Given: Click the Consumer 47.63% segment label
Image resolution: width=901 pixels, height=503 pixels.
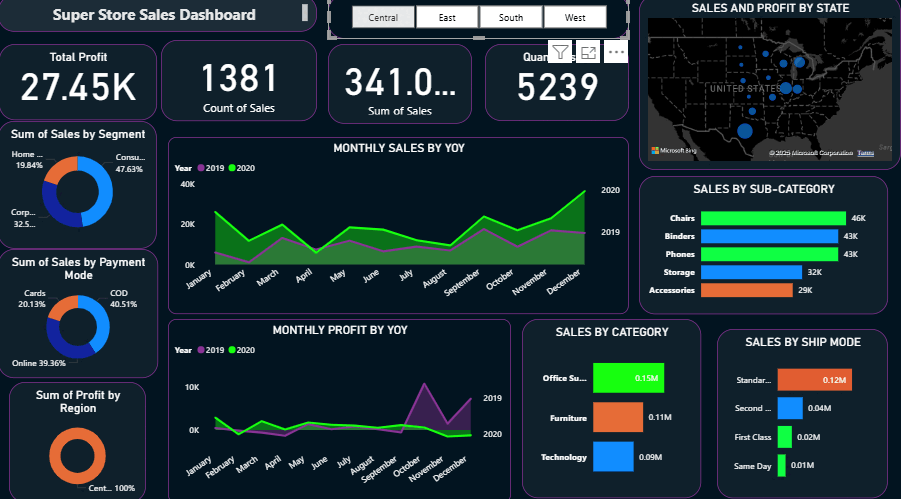Looking at the screenshot, I should (130, 163).
